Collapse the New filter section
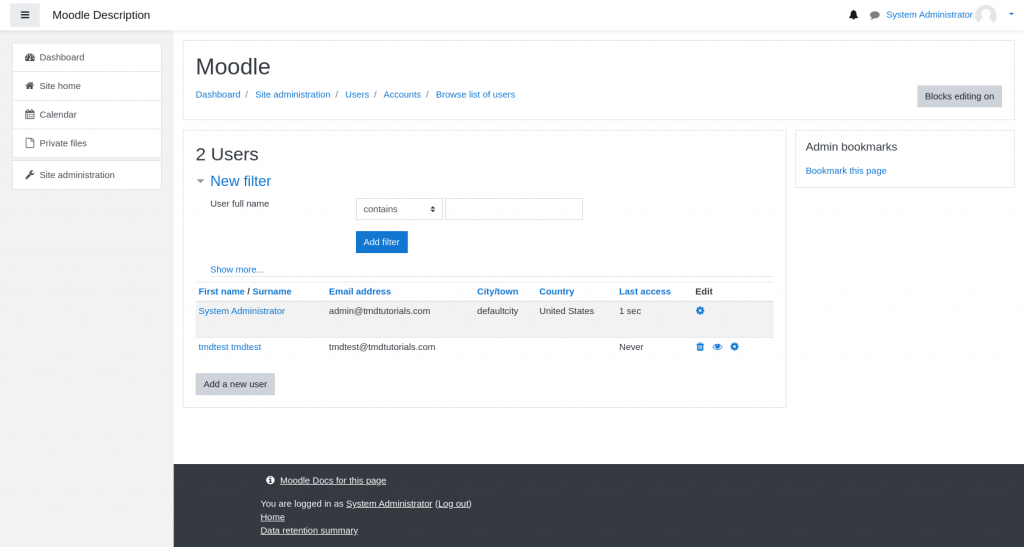1024x547 pixels. click(201, 181)
